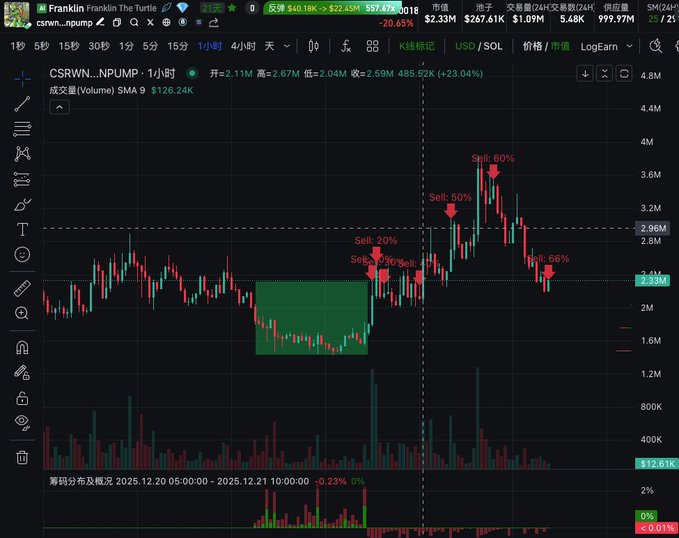679x538 pixels.
Task: Switch to 5分 interval
Action: pos(150,46)
